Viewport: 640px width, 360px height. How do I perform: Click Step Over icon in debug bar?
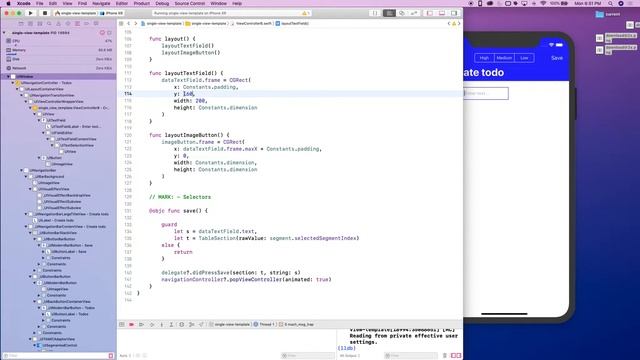[x=152, y=324]
